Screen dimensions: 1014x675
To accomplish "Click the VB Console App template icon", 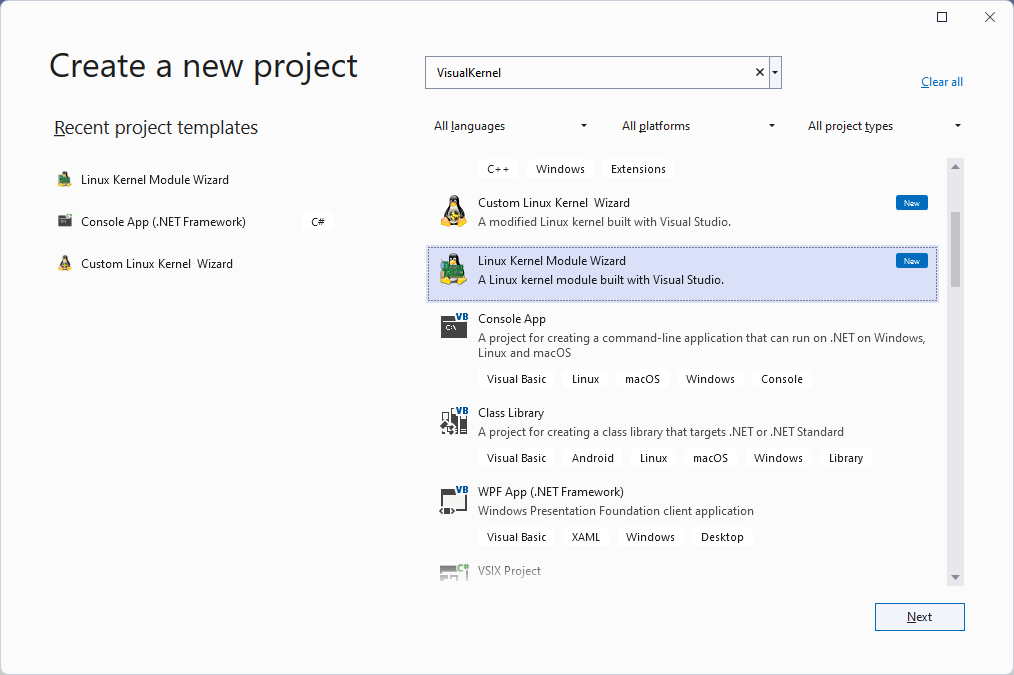I will coord(454,326).
